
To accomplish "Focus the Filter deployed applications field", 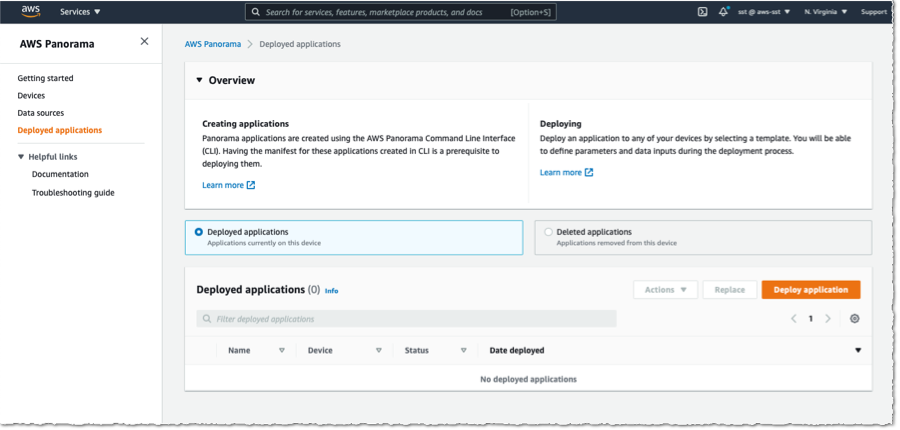I will click(x=406, y=319).
